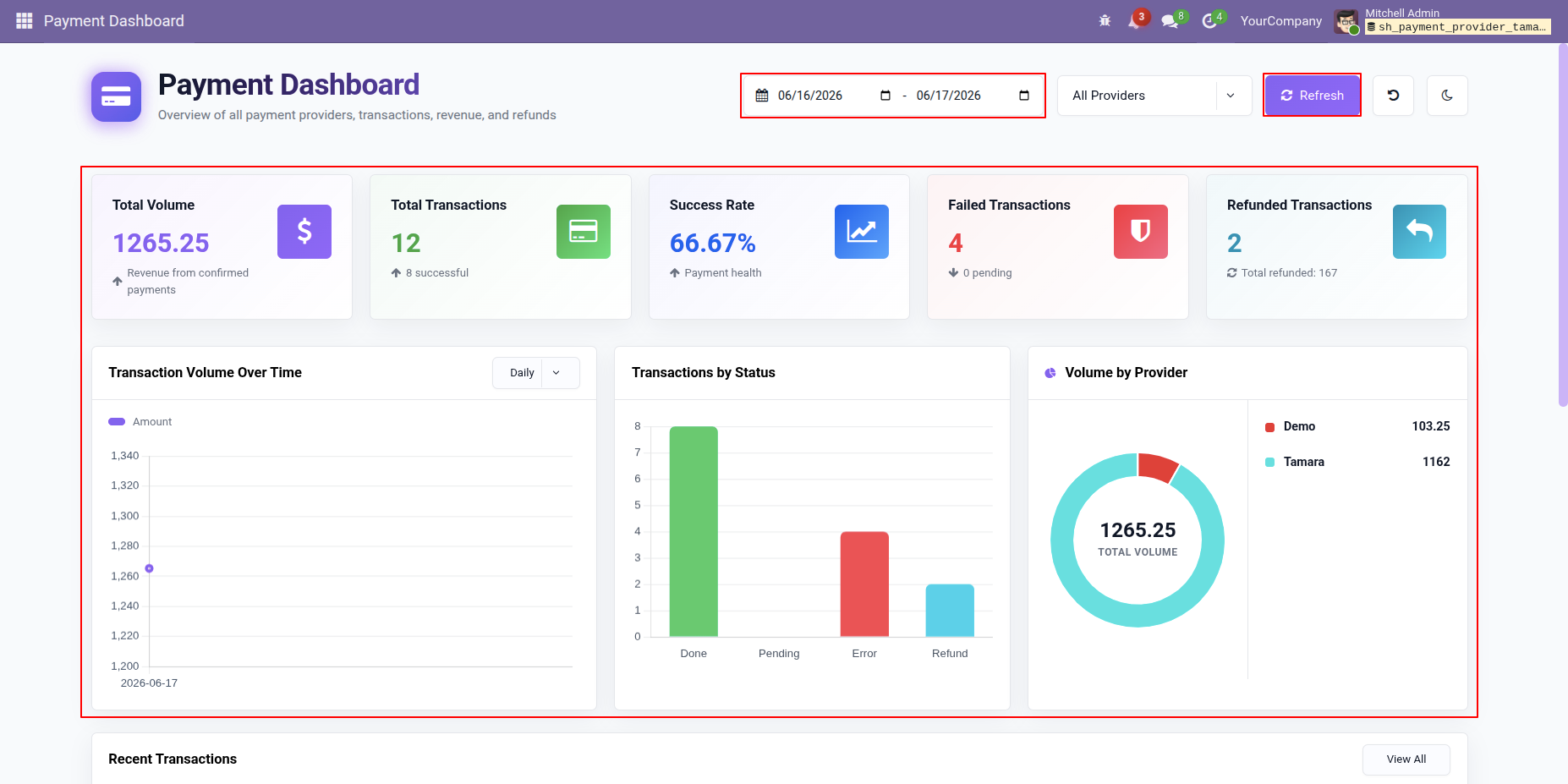Toggle Demo provider in donut legend
Viewport: 1568px width, 784px height.
point(1291,426)
